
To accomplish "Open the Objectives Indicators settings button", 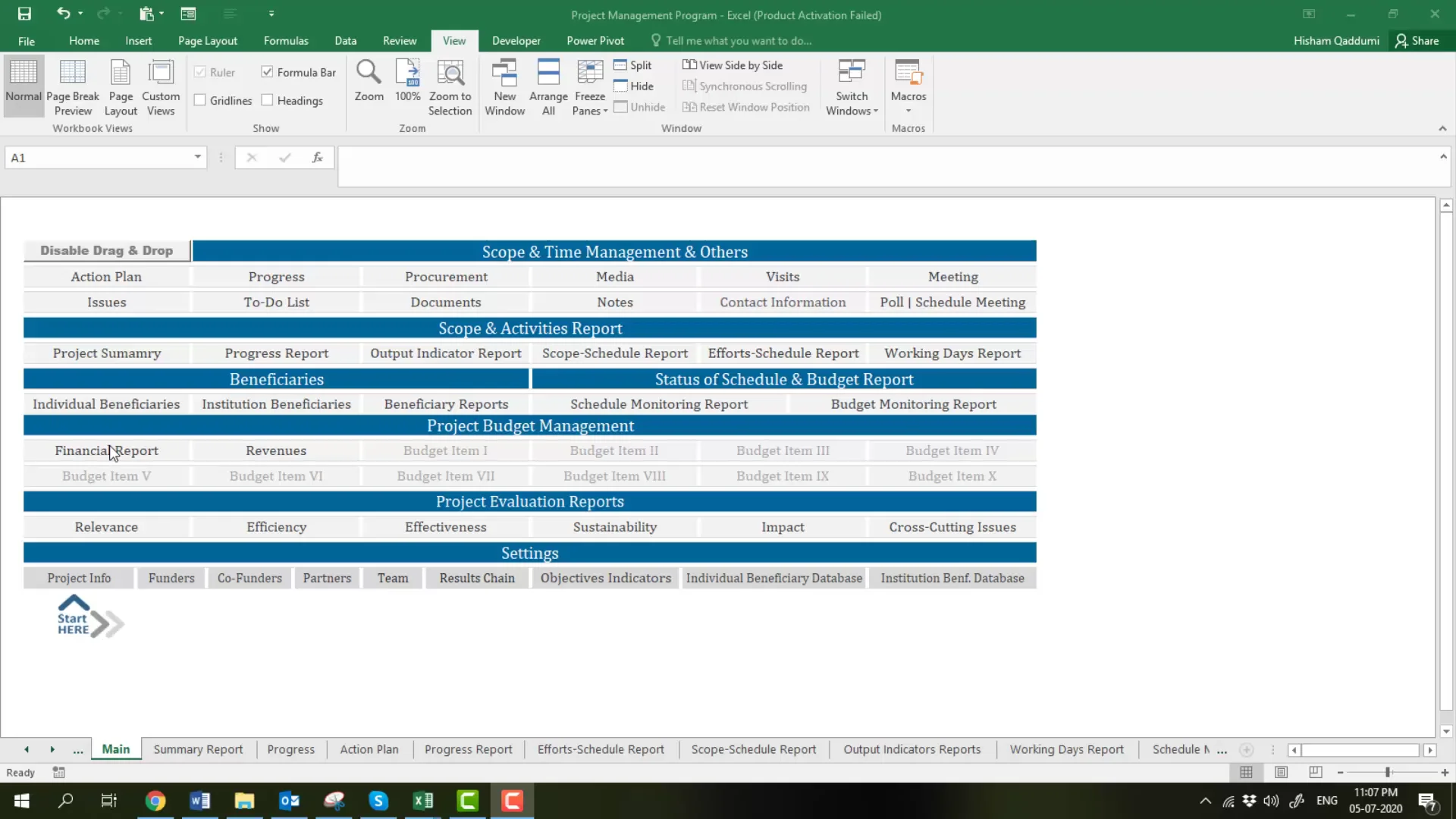I will [x=605, y=578].
